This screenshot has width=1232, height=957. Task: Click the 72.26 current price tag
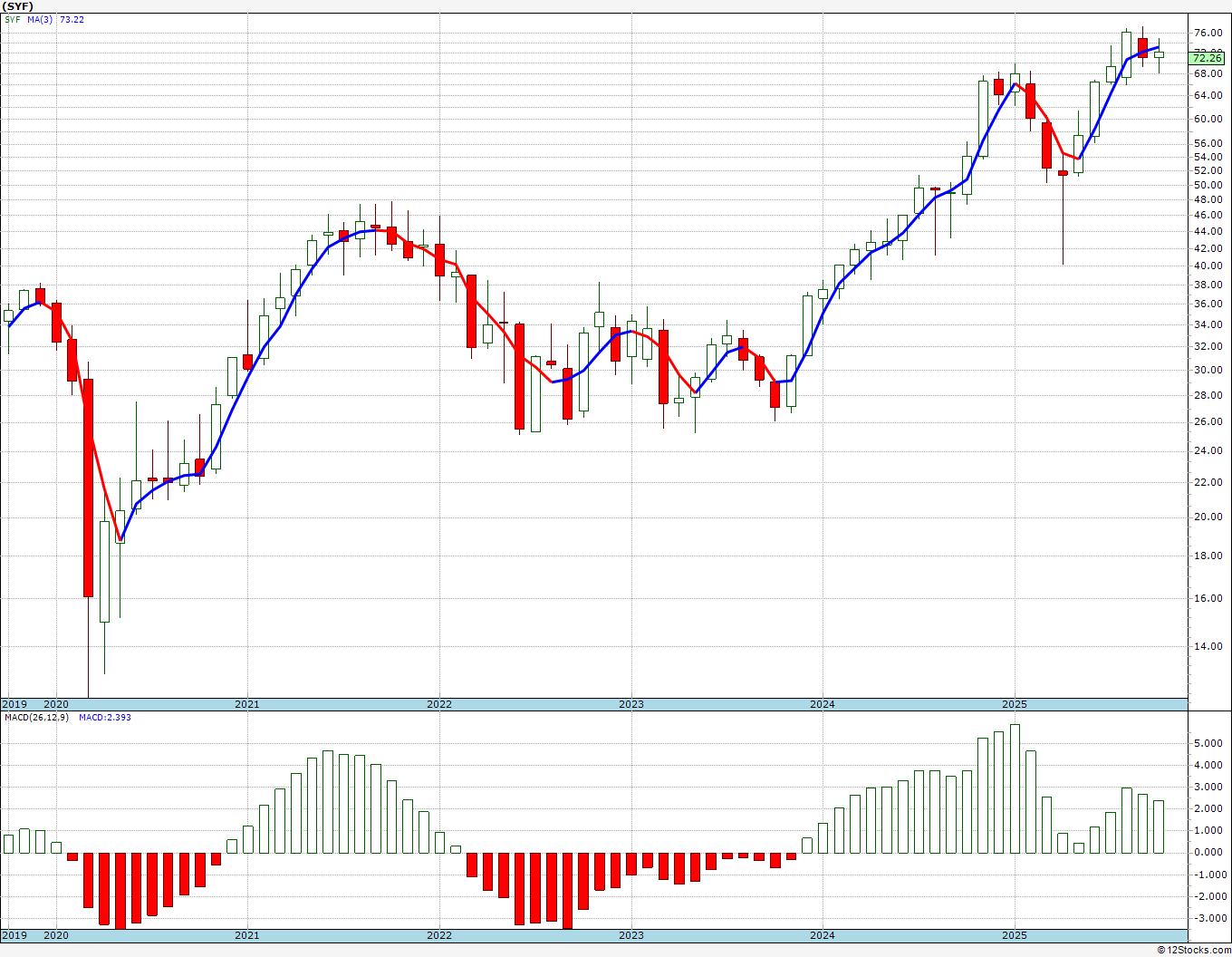pyautogui.click(x=1208, y=58)
